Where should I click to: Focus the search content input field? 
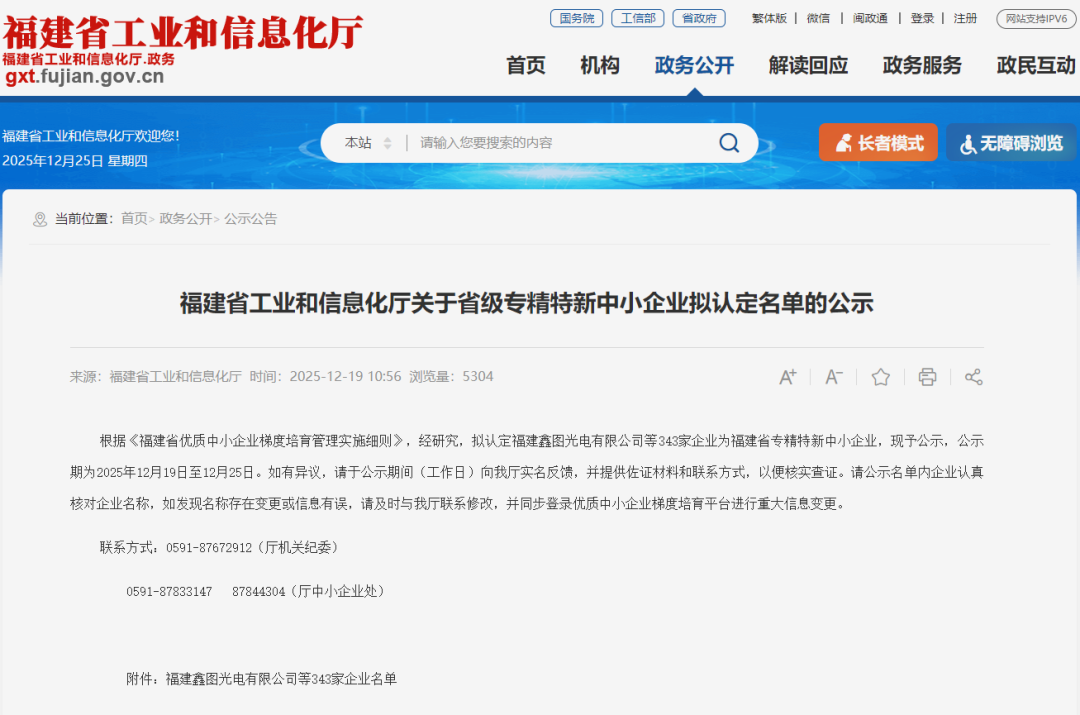click(x=561, y=143)
